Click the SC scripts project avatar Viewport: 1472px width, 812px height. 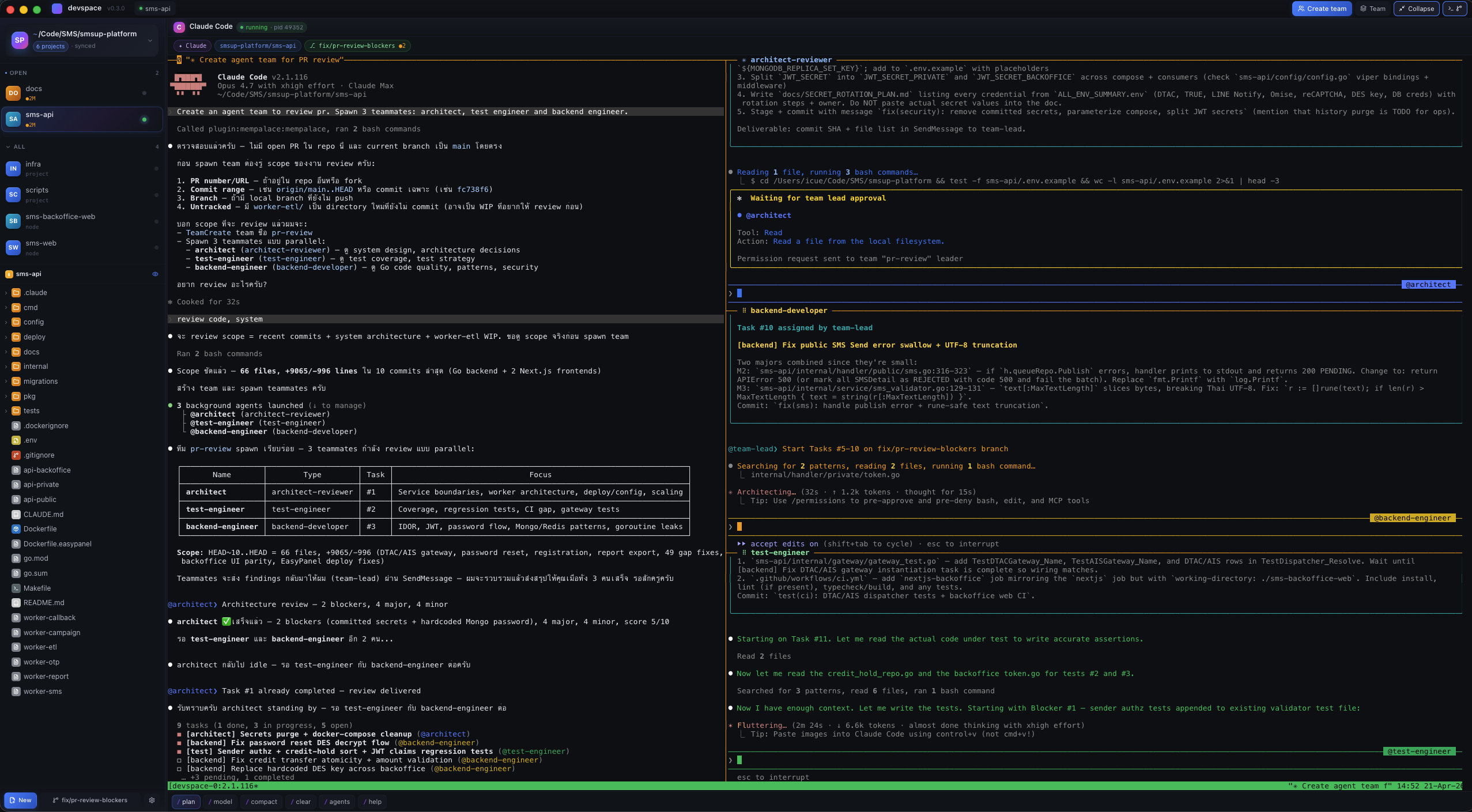click(x=13, y=195)
